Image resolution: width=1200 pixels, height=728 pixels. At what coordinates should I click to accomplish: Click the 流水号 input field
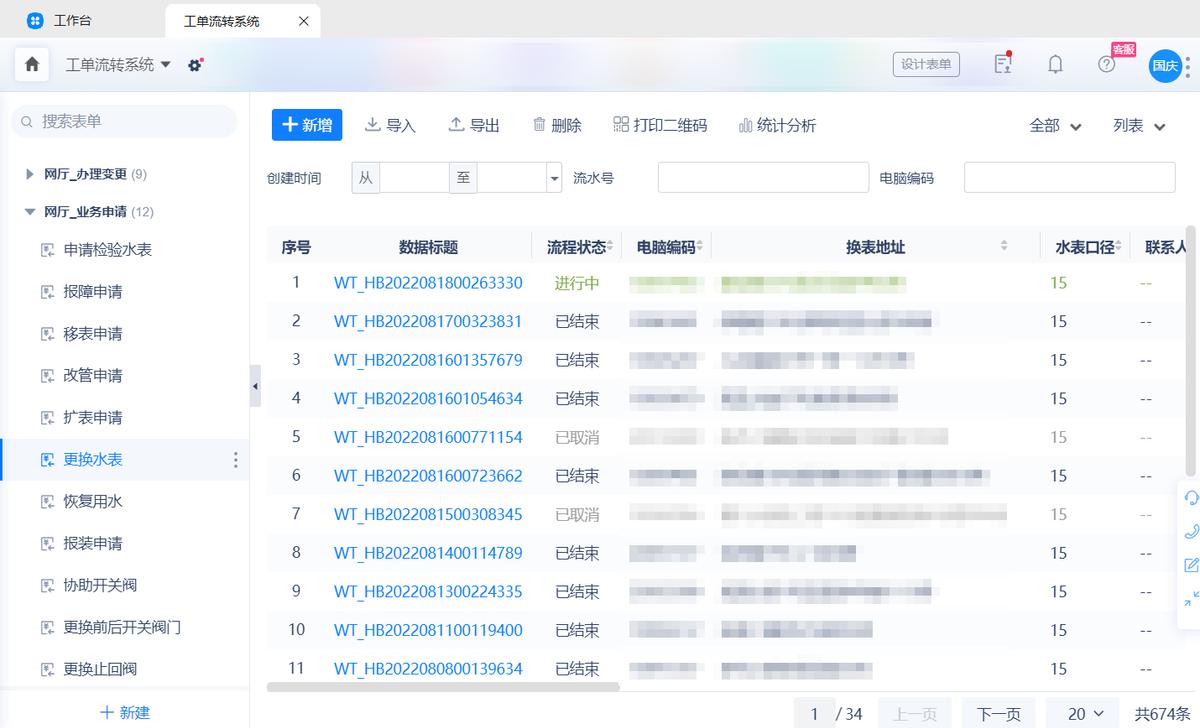[763, 176]
